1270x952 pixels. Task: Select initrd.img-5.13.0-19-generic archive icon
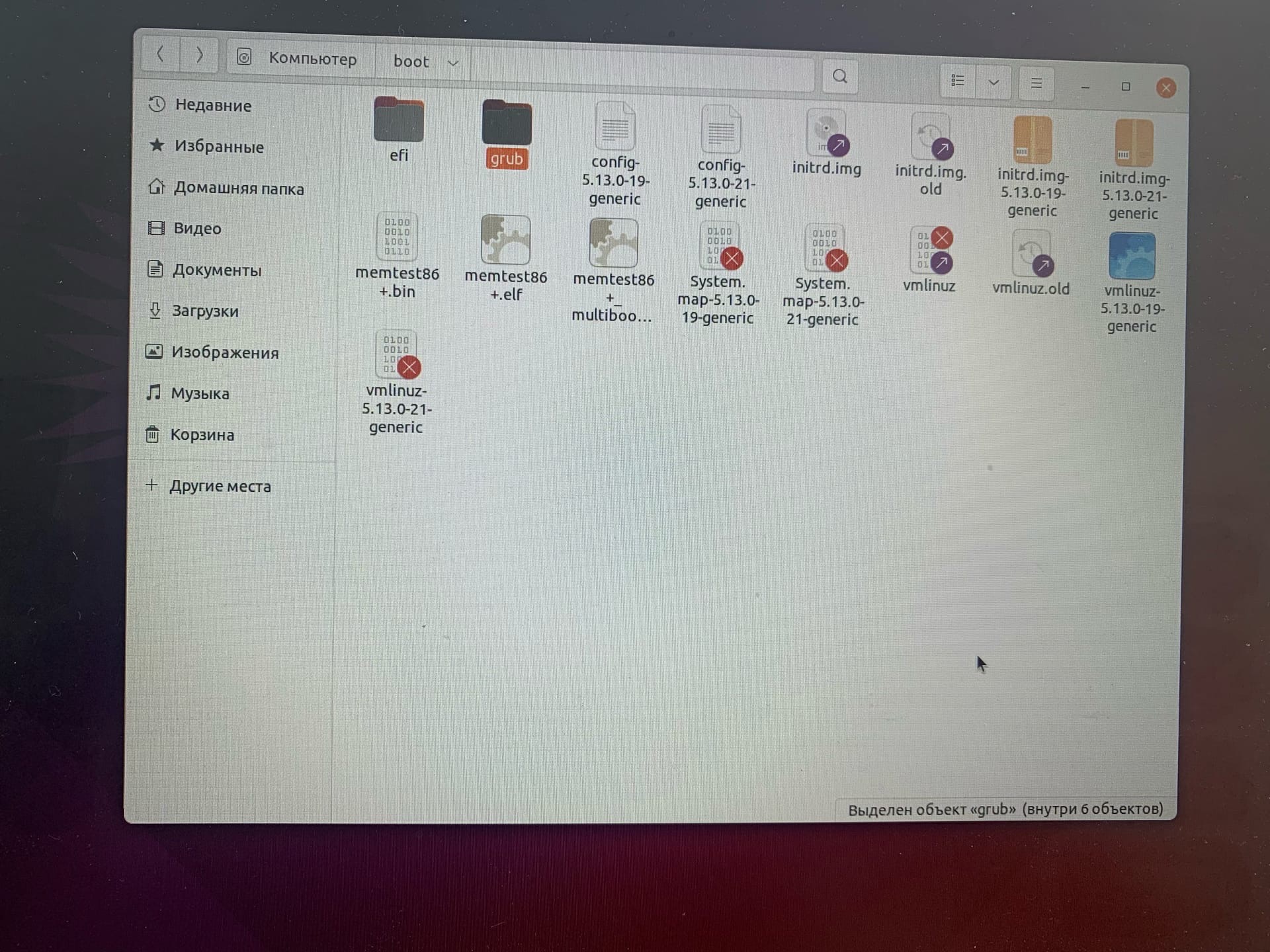pyautogui.click(x=1032, y=141)
